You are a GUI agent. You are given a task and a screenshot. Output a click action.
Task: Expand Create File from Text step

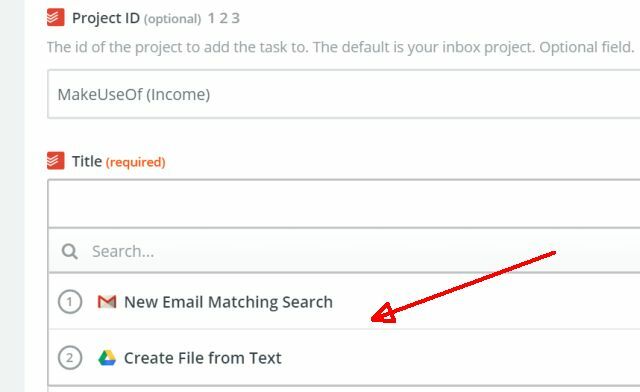344,357
